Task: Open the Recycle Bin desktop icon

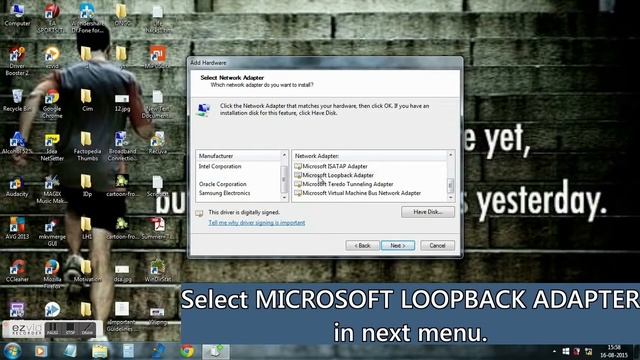Action: coord(17,100)
